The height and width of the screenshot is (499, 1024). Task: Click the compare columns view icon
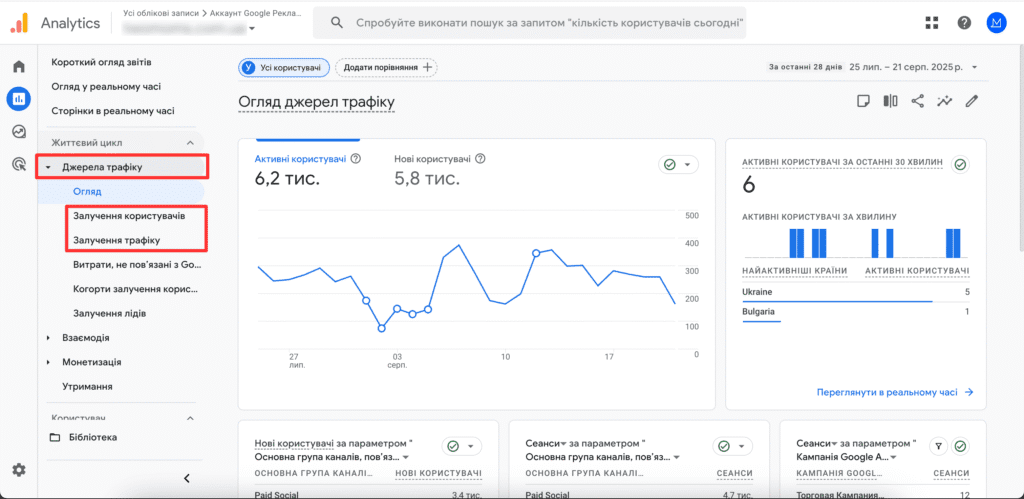(890, 101)
